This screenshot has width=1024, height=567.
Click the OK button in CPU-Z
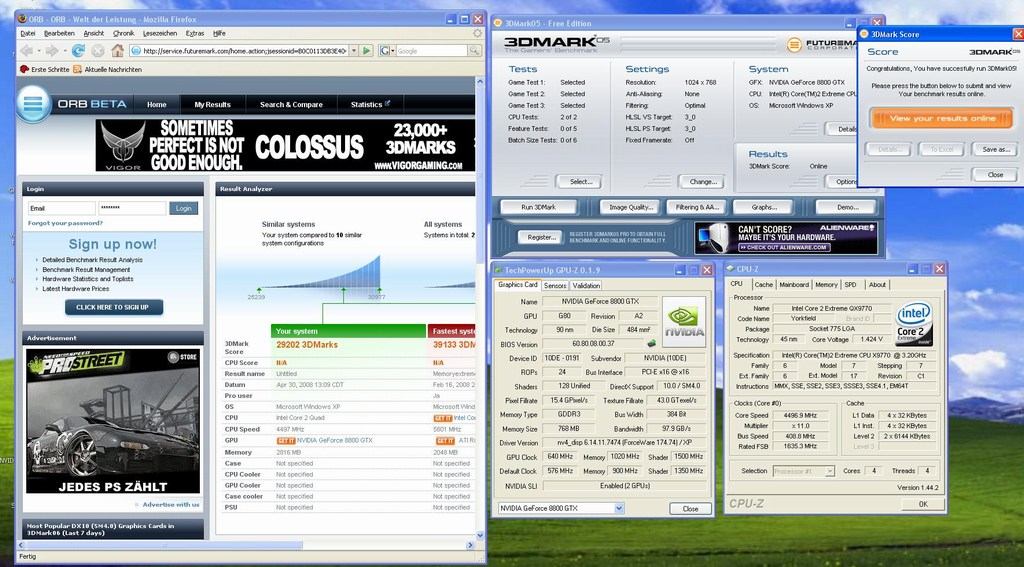(x=923, y=504)
